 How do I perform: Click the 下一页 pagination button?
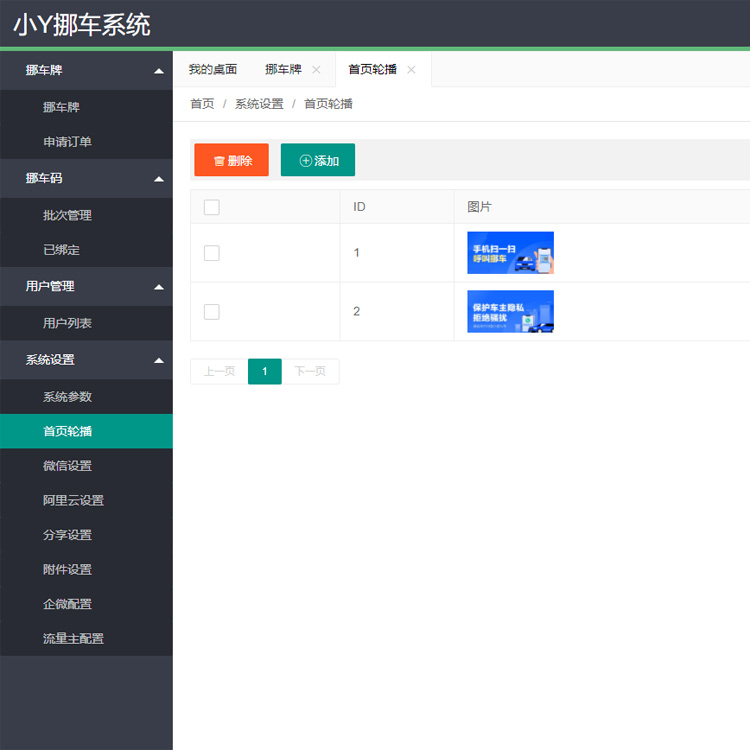tap(310, 371)
